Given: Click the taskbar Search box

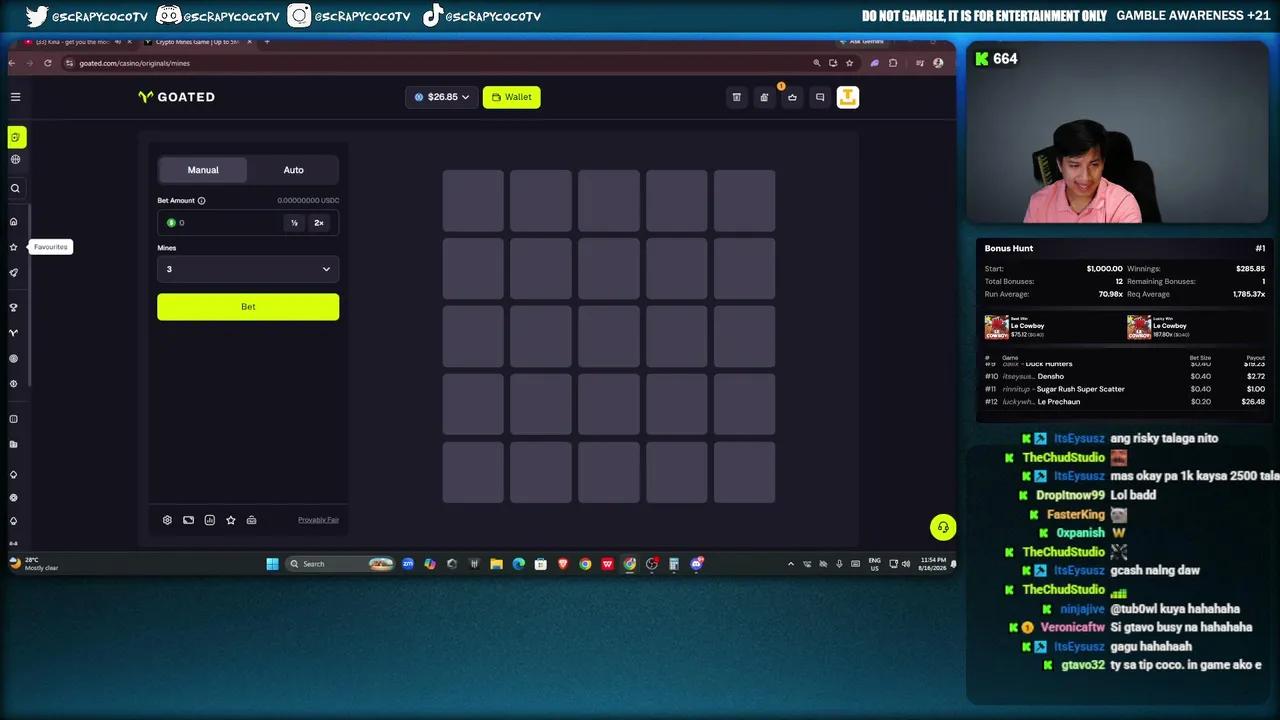Looking at the screenshot, I should click(x=340, y=564).
